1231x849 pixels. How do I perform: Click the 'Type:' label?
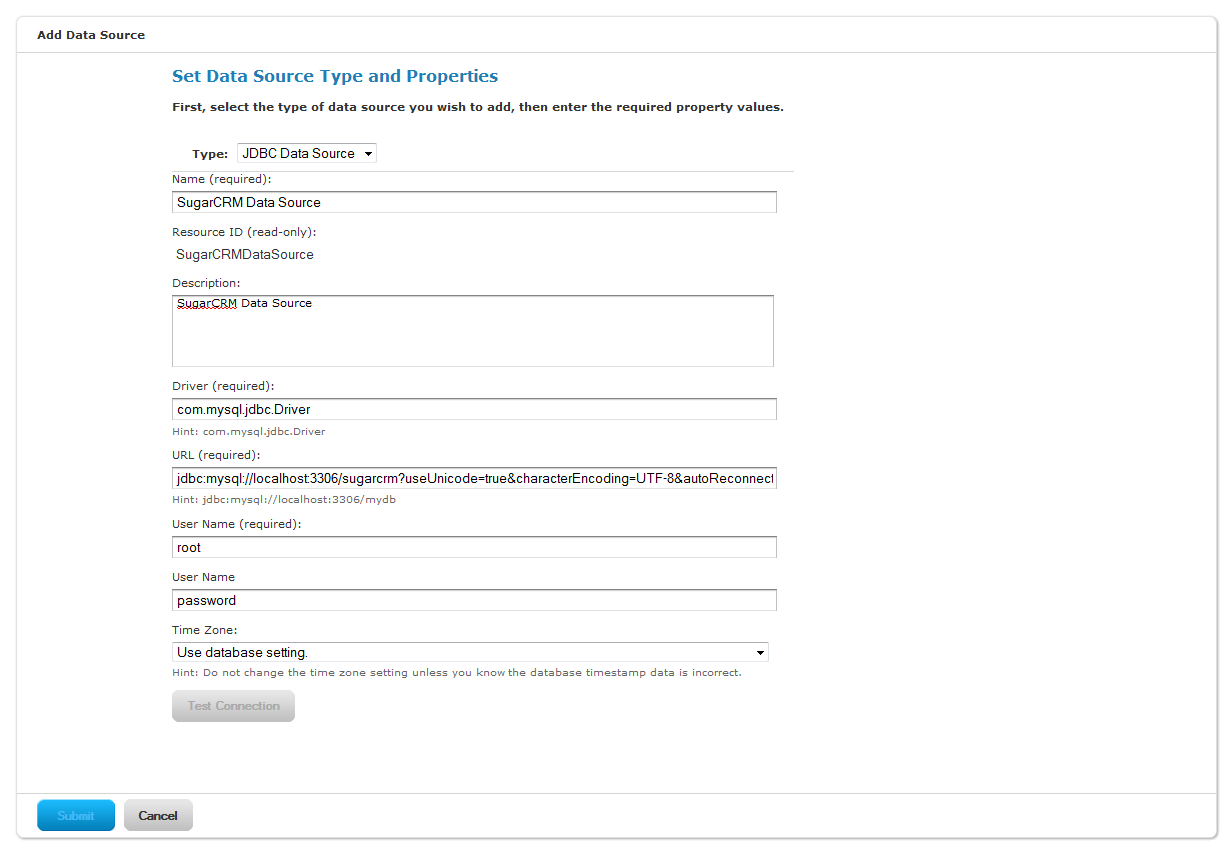(210, 154)
